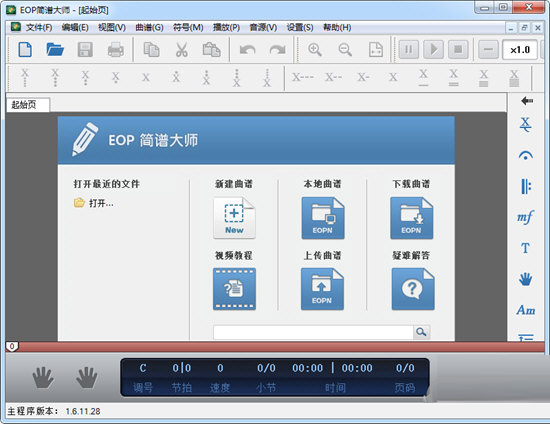The height and width of the screenshot is (424, 550).
Task: Open the 曲谱(G) menu
Action: [x=149, y=27]
